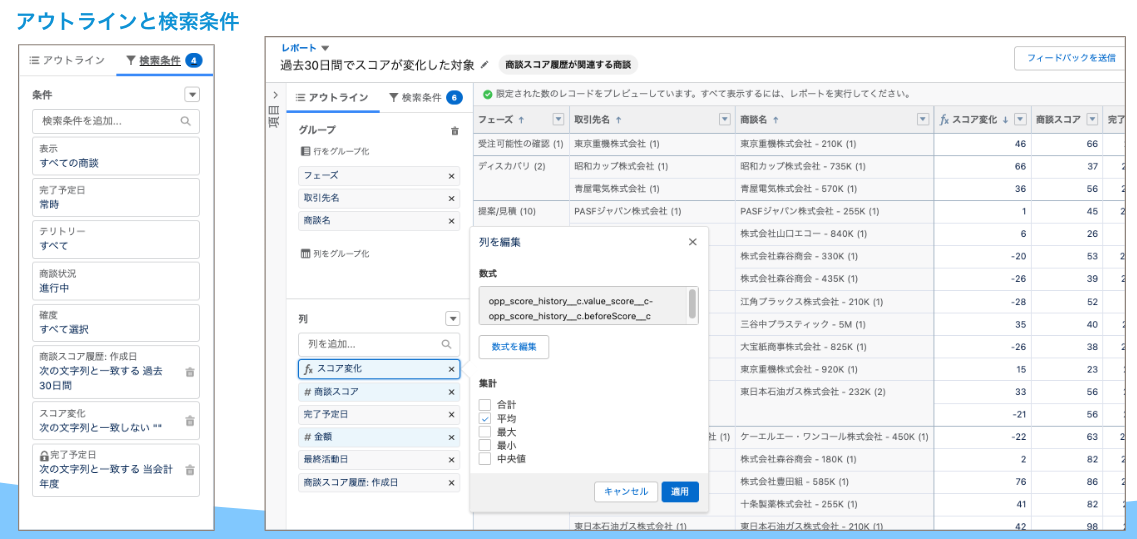Uncheck the 平均 aggregate option

pos(484,419)
